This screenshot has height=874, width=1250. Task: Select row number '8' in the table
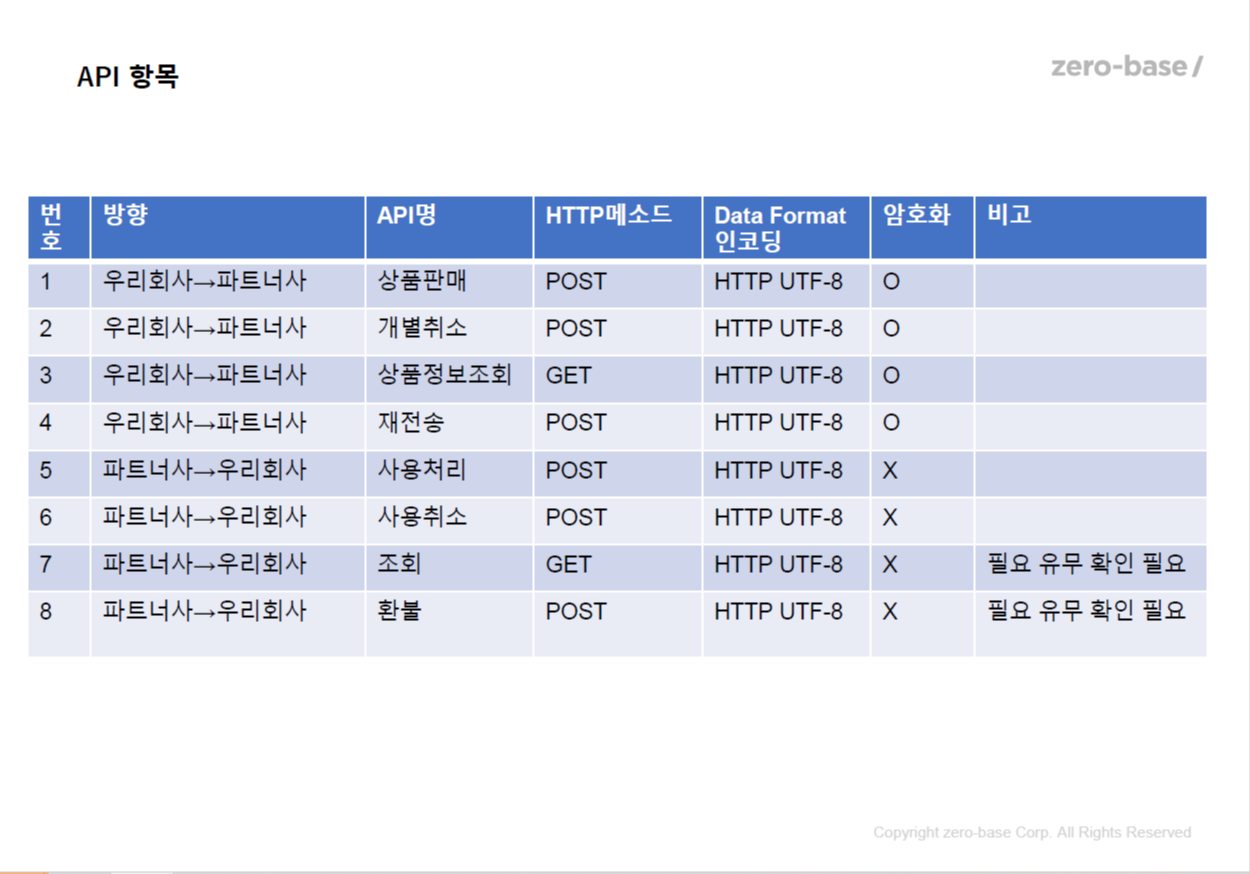pos(59,623)
